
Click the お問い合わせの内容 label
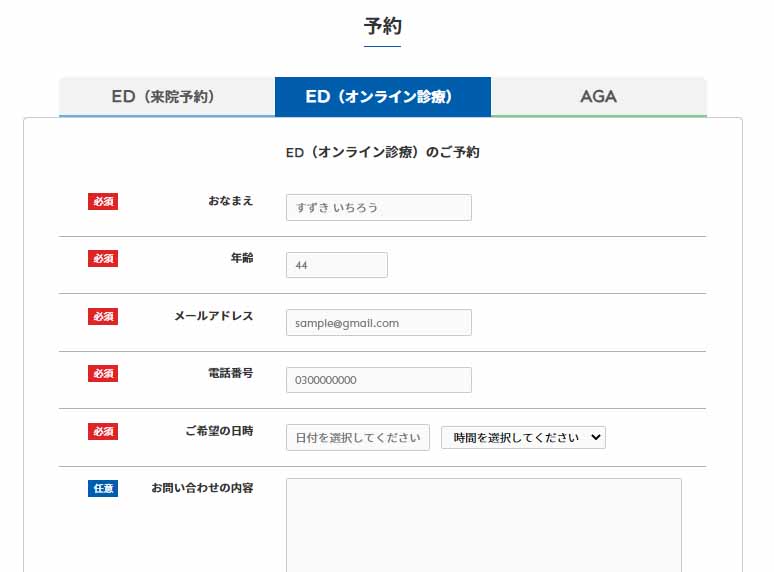pyautogui.click(x=202, y=488)
